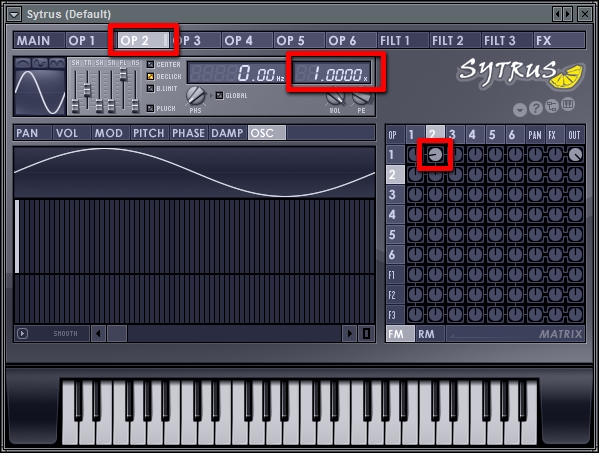Click the row 3 PAN matrix knob
This screenshot has width=599, height=453.
pos(535,194)
